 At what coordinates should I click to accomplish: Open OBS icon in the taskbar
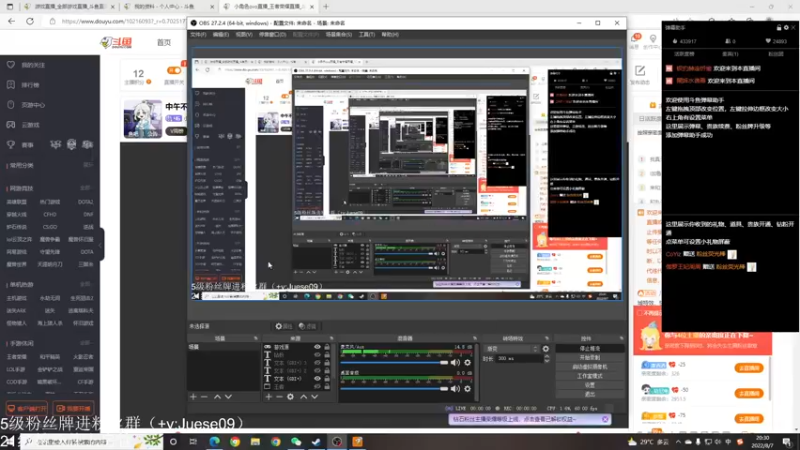click(x=337, y=441)
